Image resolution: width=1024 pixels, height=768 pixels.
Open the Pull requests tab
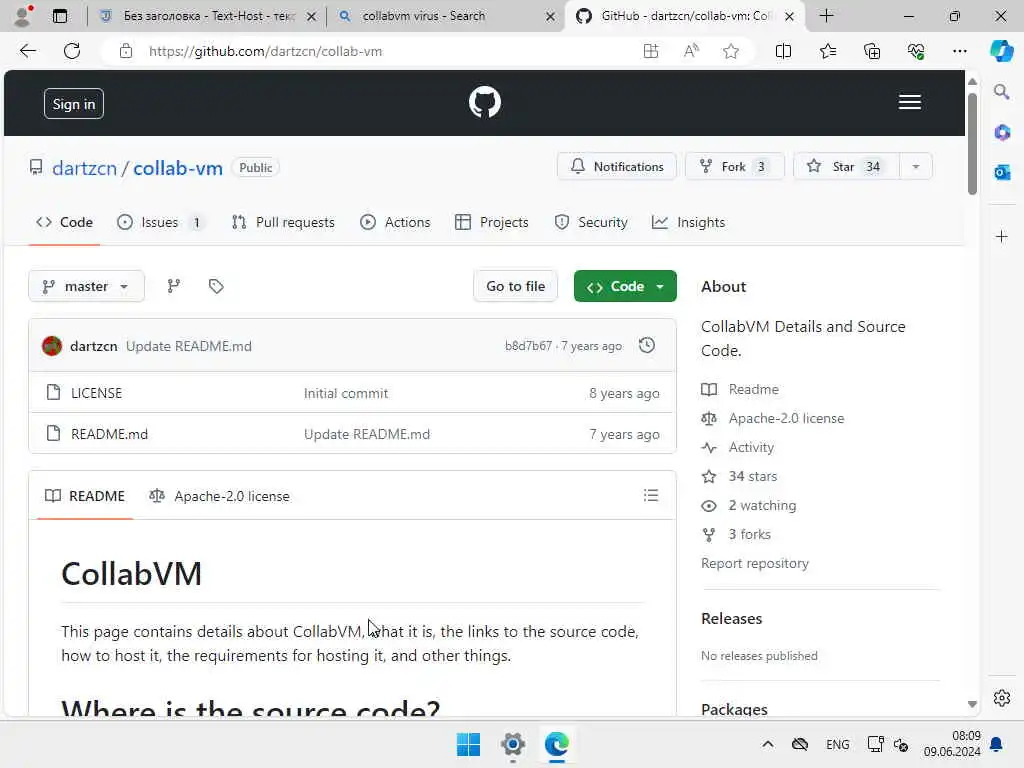283,222
